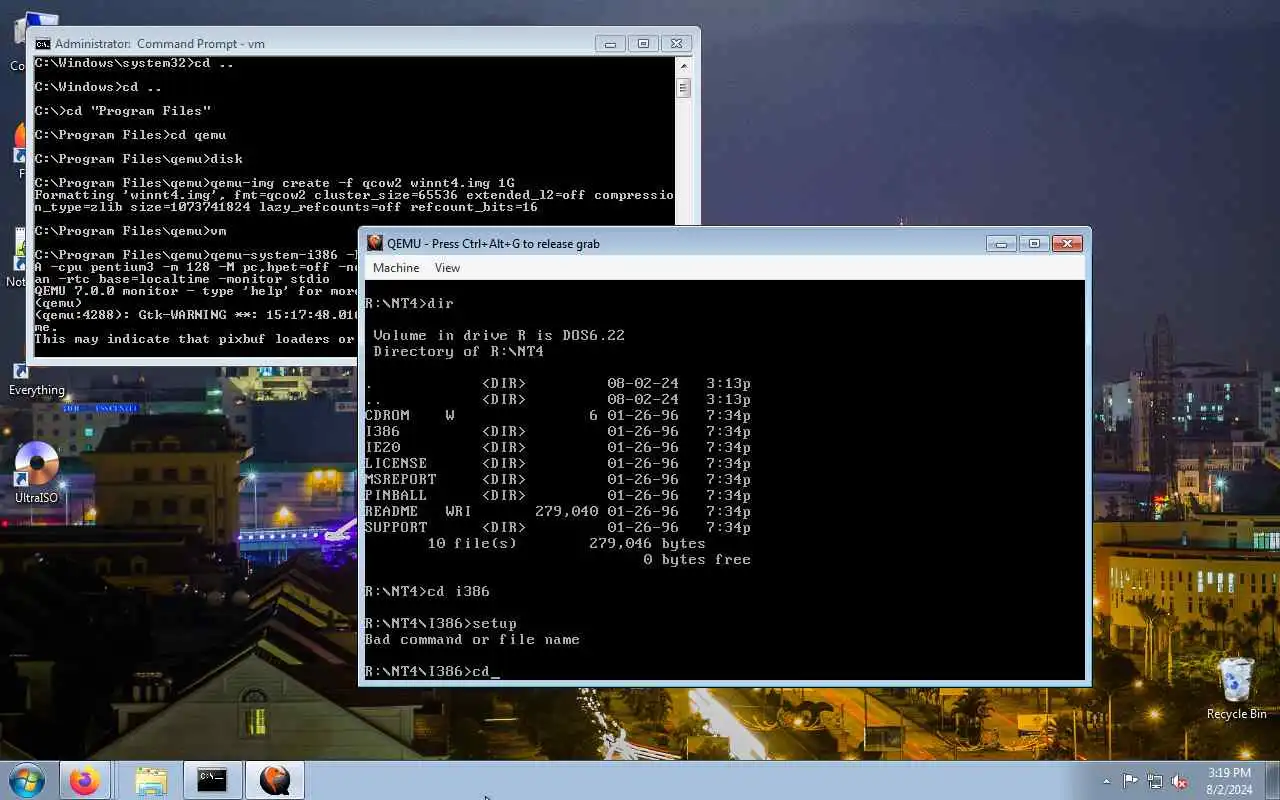Click the Action Center flag tray icon
Viewport: 1280px width, 800px height.
point(1130,781)
